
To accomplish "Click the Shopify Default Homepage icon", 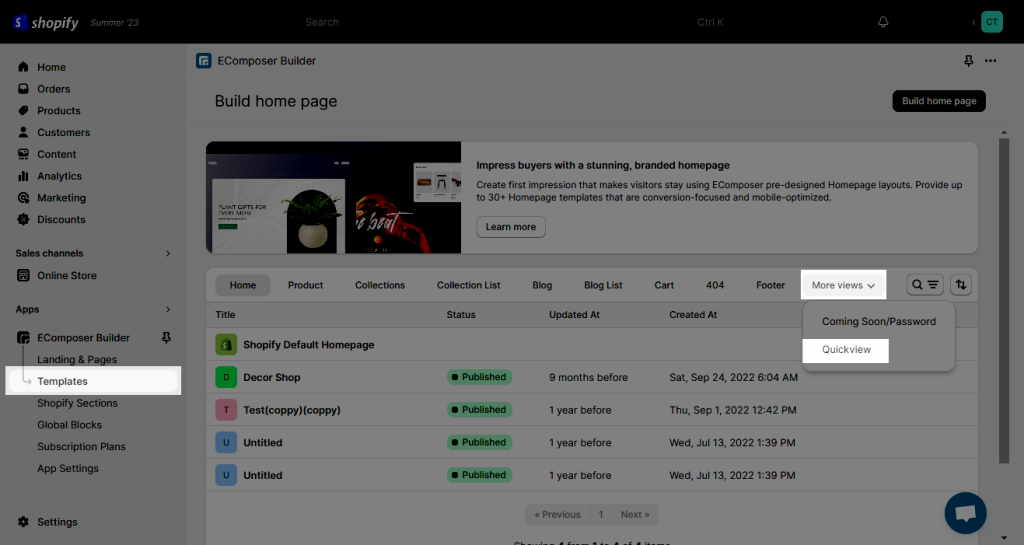I will pyautogui.click(x=226, y=344).
